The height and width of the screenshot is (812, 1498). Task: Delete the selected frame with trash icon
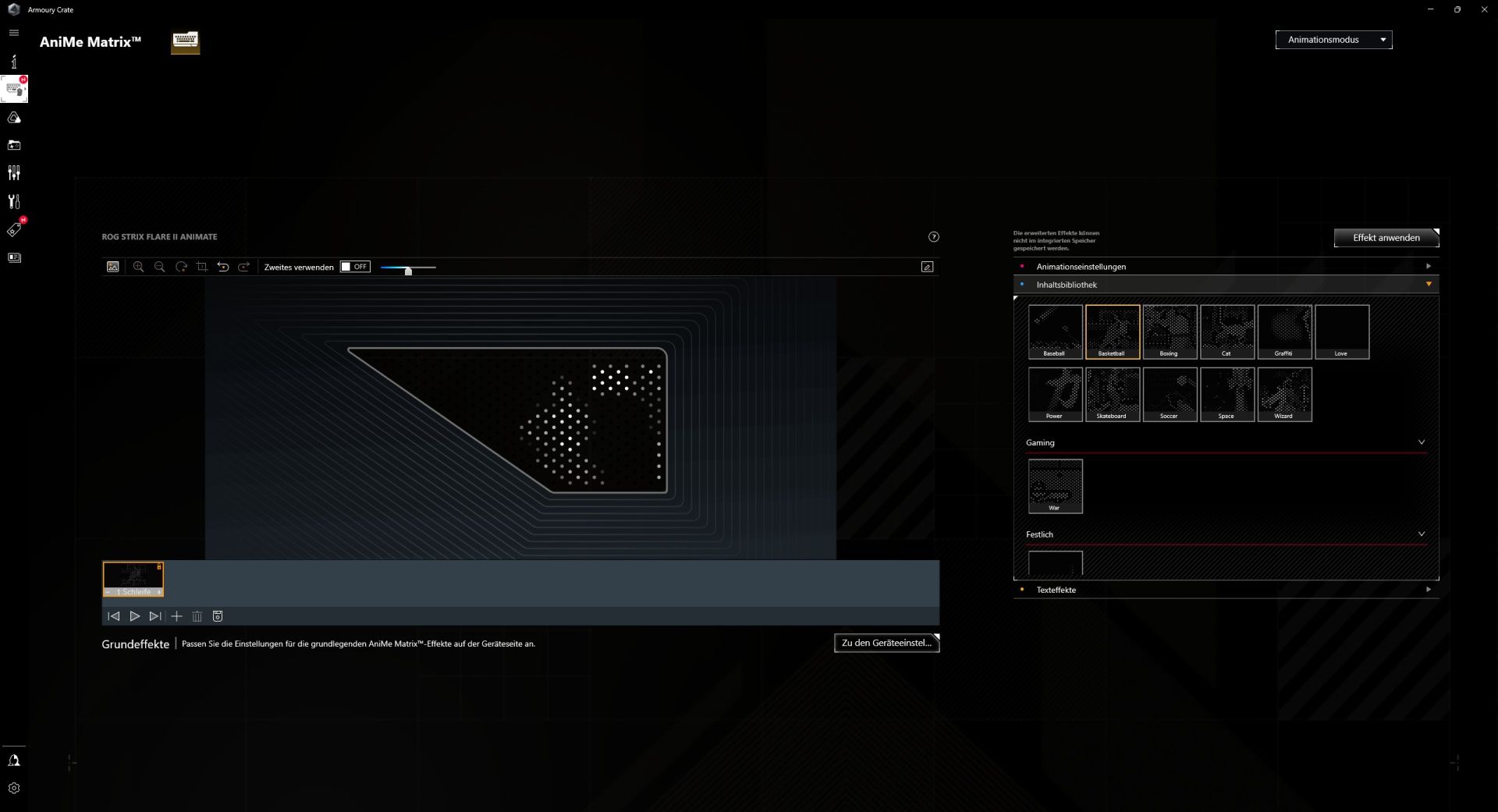coord(197,616)
